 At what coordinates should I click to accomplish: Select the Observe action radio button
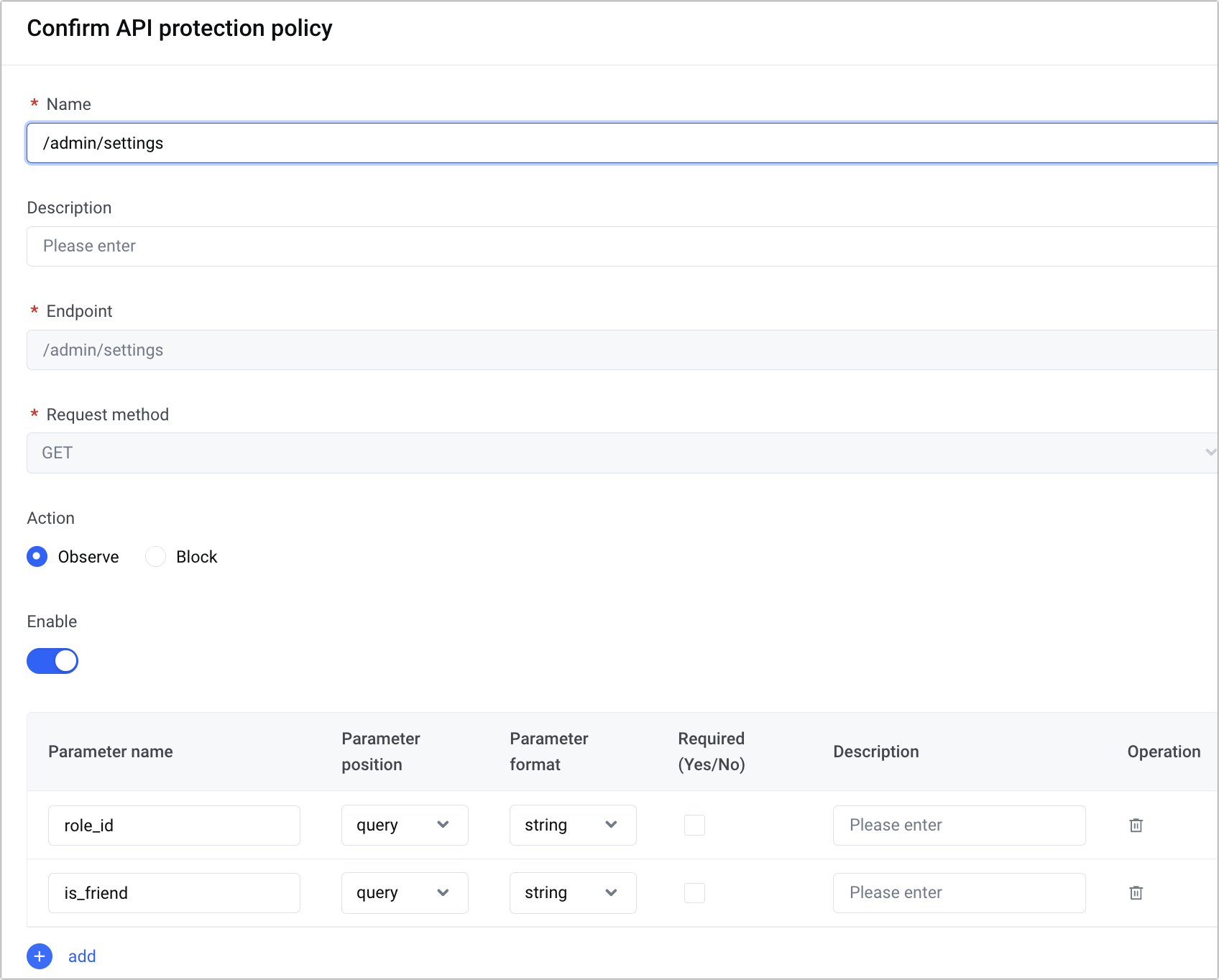[x=37, y=557]
